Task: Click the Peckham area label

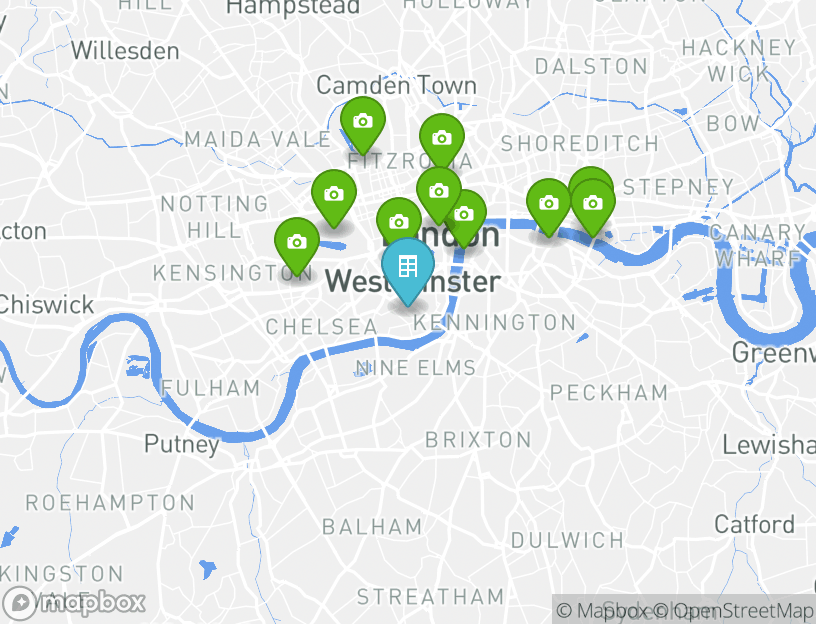Action: 609,392
